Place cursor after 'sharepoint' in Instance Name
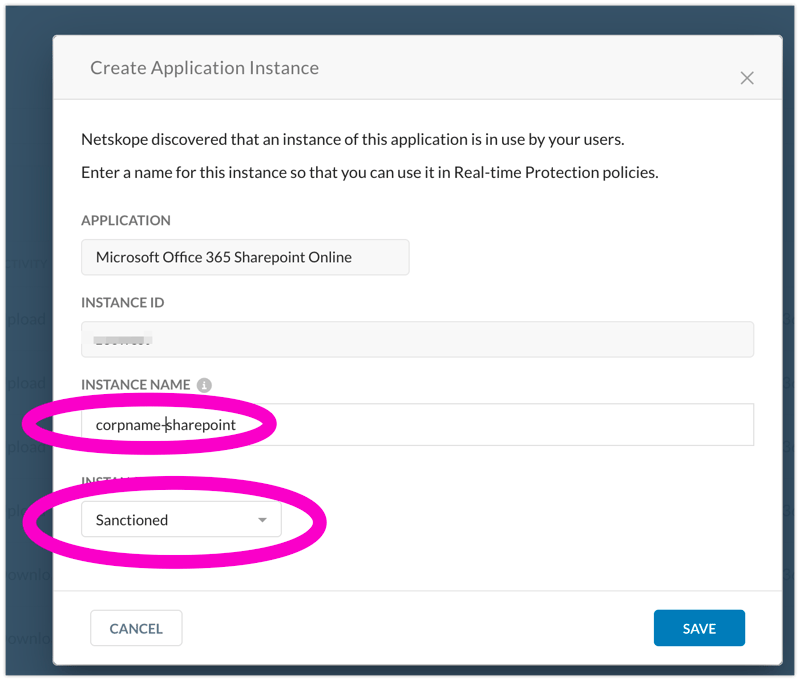The image size is (800, 681). (x=237, y=425)
